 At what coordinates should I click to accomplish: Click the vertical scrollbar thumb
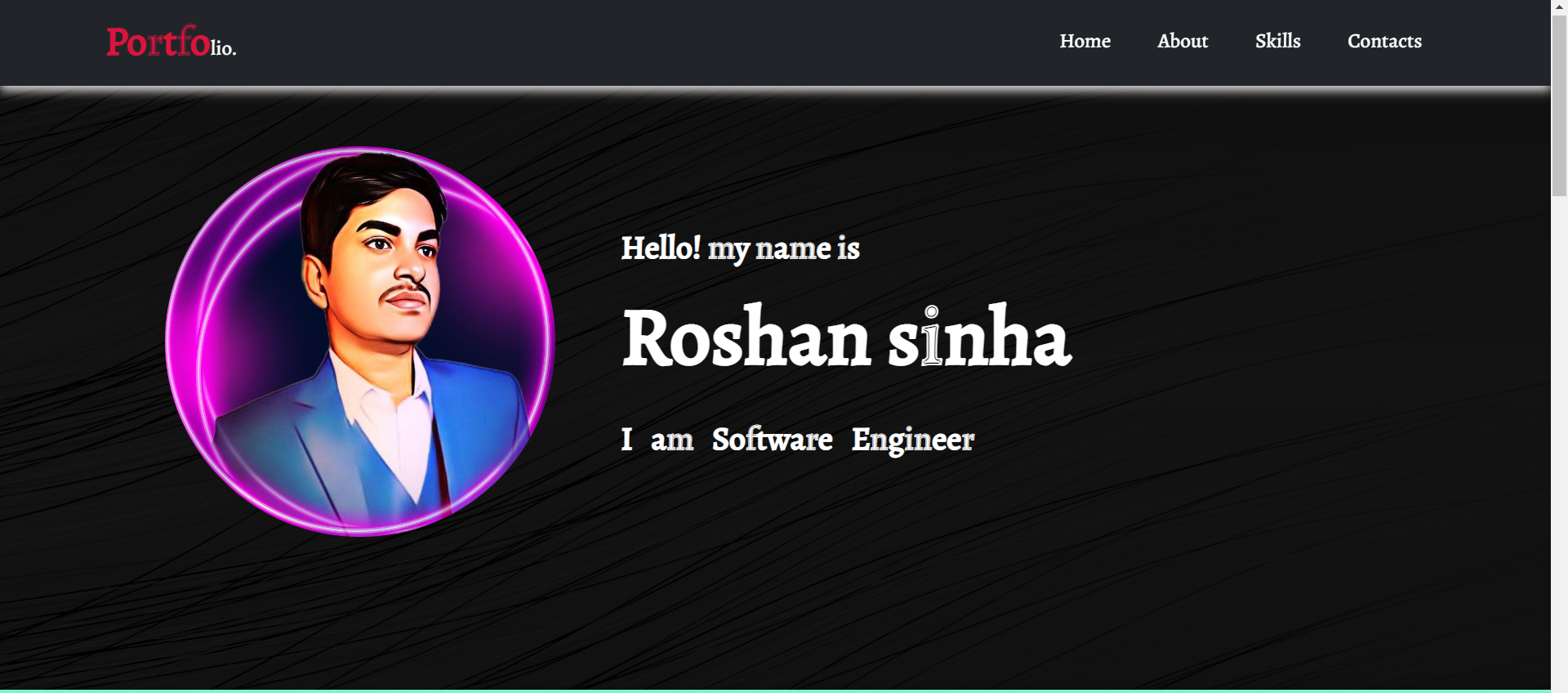click(1559, 105)
